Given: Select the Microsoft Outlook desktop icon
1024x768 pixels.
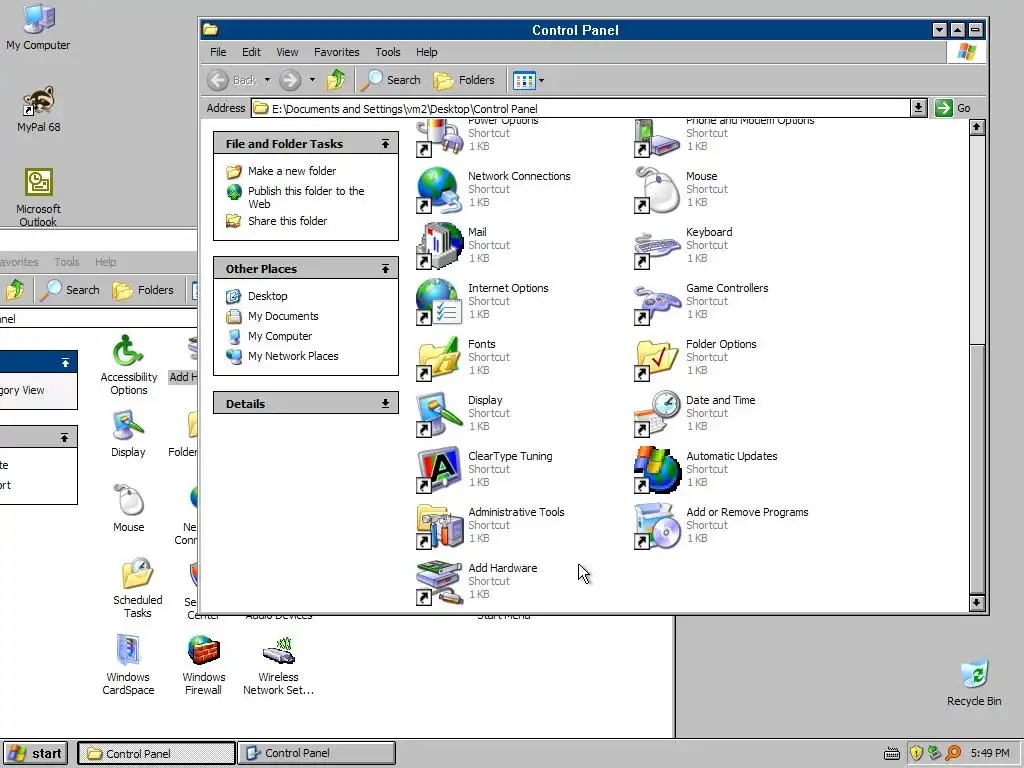Looking at the screenshot, I should tap(39, 183).
